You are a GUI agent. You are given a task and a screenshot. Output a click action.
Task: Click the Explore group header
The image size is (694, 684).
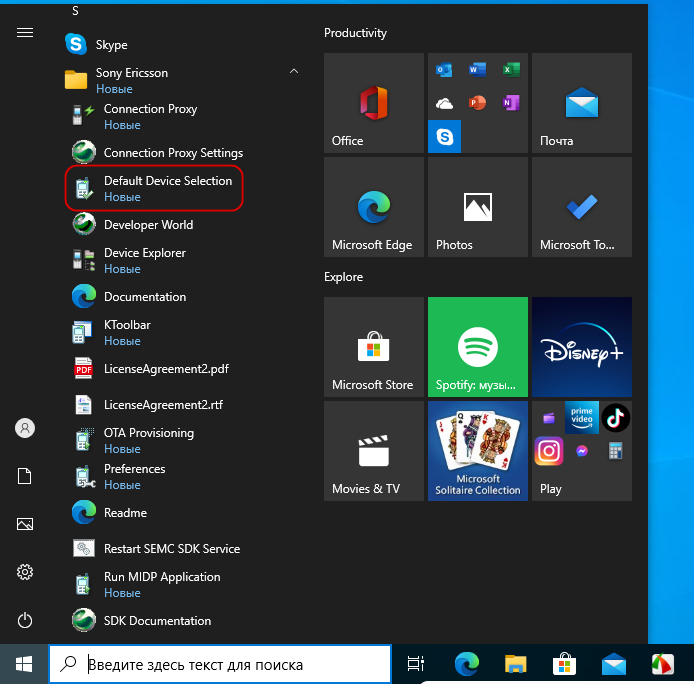coord(343,277)
